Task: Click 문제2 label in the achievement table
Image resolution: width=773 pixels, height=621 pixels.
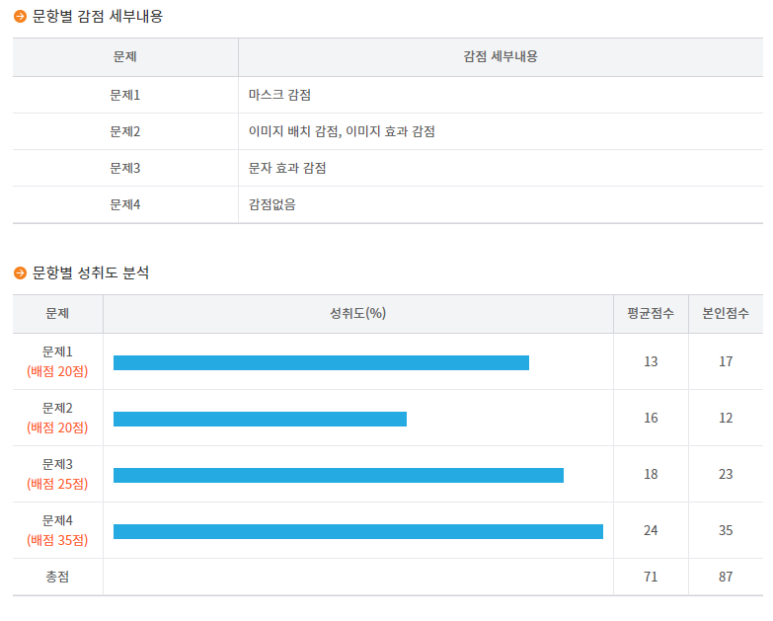Action: [x=57, y=408]
